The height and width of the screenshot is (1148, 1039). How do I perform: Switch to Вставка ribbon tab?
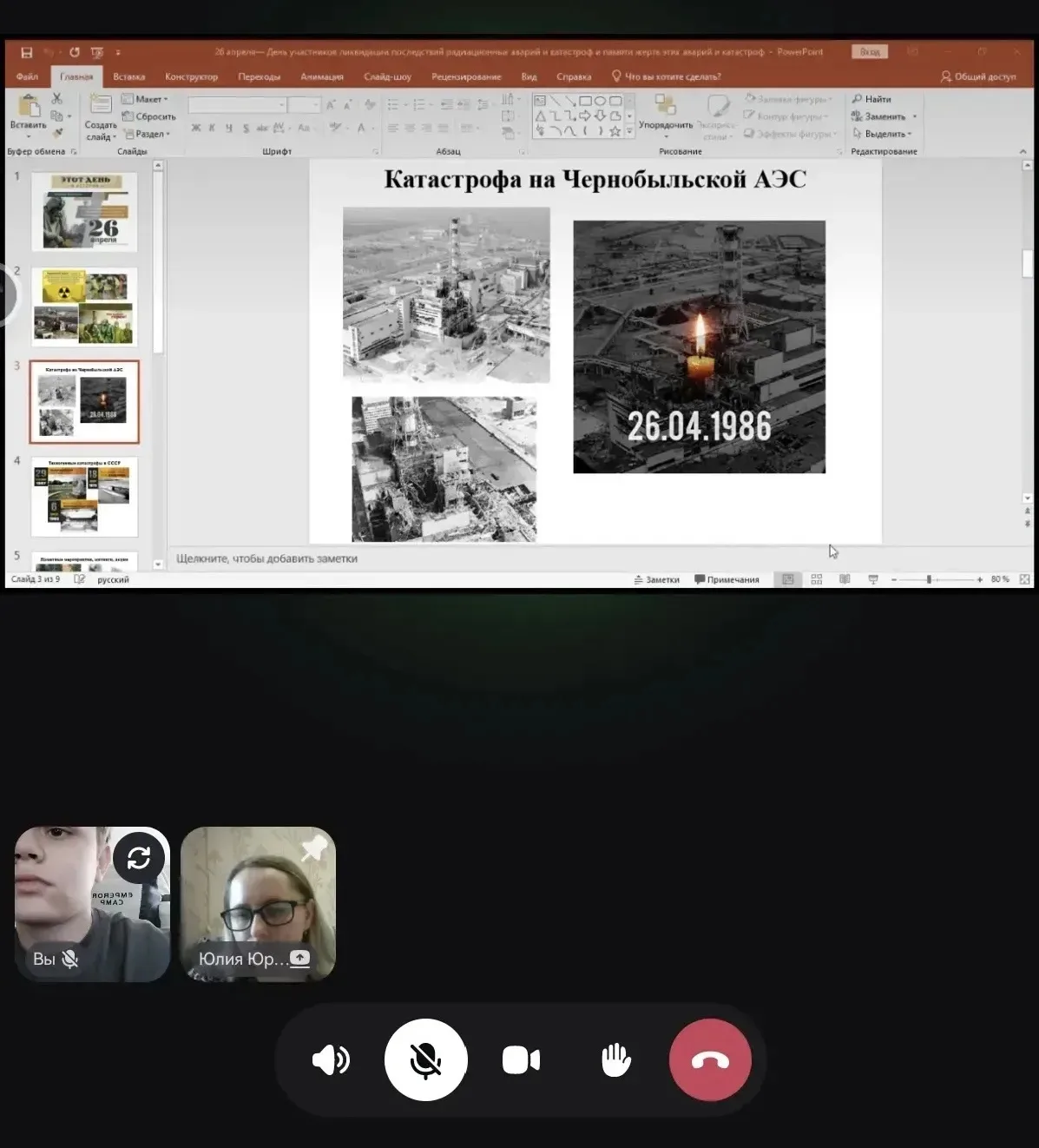[129, 76]
